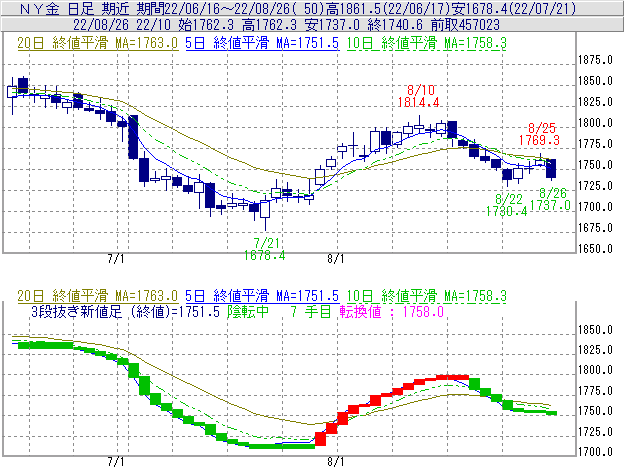The height and width of the screenshot is (475, 624).
Task: Click the open interest value 前取457023
Action: click(465, 25)
